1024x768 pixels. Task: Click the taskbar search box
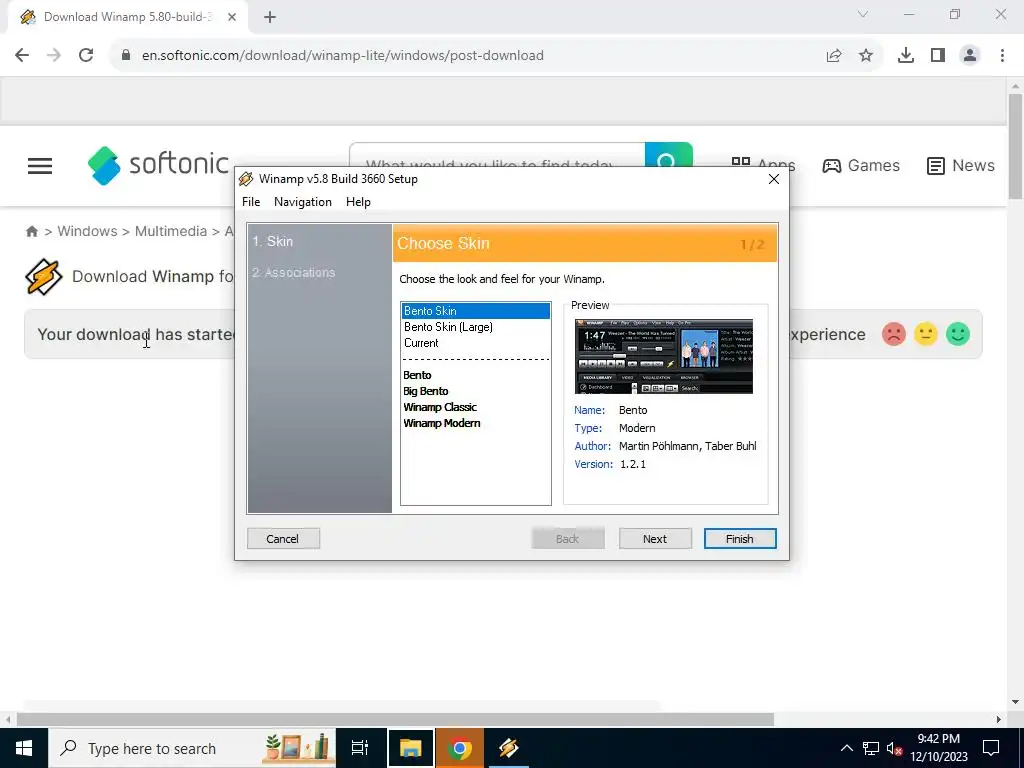pyautogui.click(x=191, y=748)
